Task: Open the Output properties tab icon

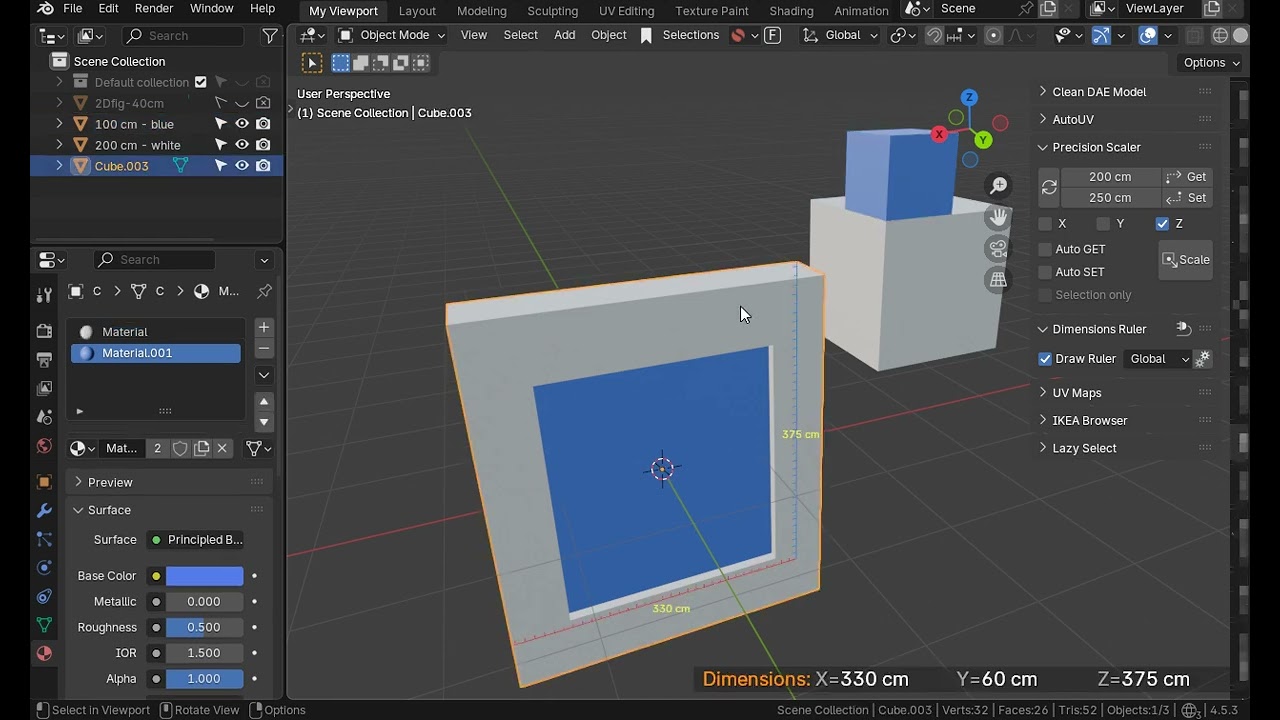Action: pos(44,359)
